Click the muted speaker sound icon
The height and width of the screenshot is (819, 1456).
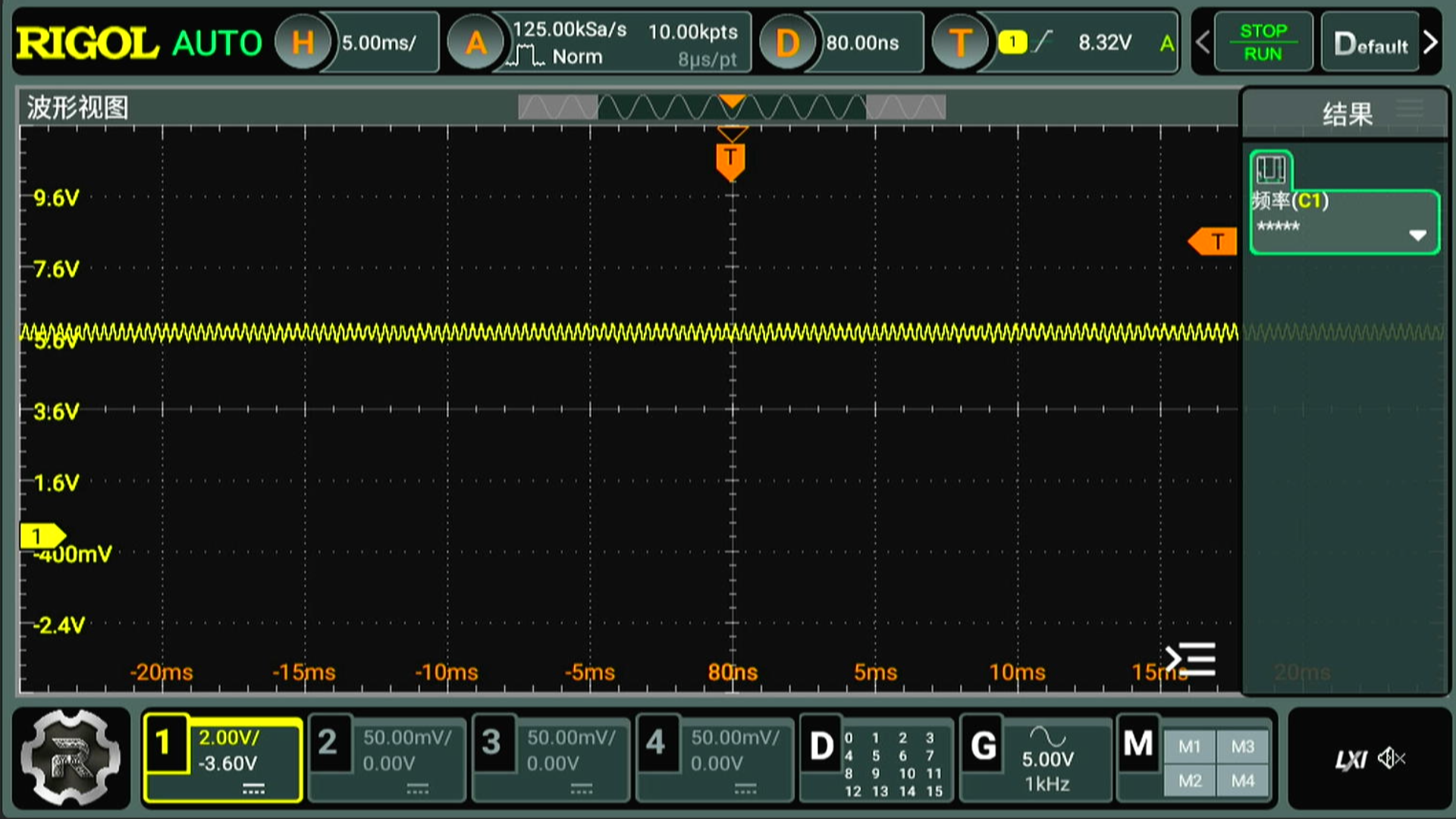point(1392,758)
